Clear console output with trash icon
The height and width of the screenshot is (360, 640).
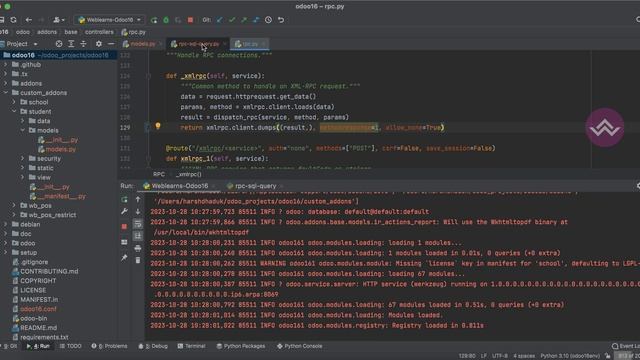point(138,260)
